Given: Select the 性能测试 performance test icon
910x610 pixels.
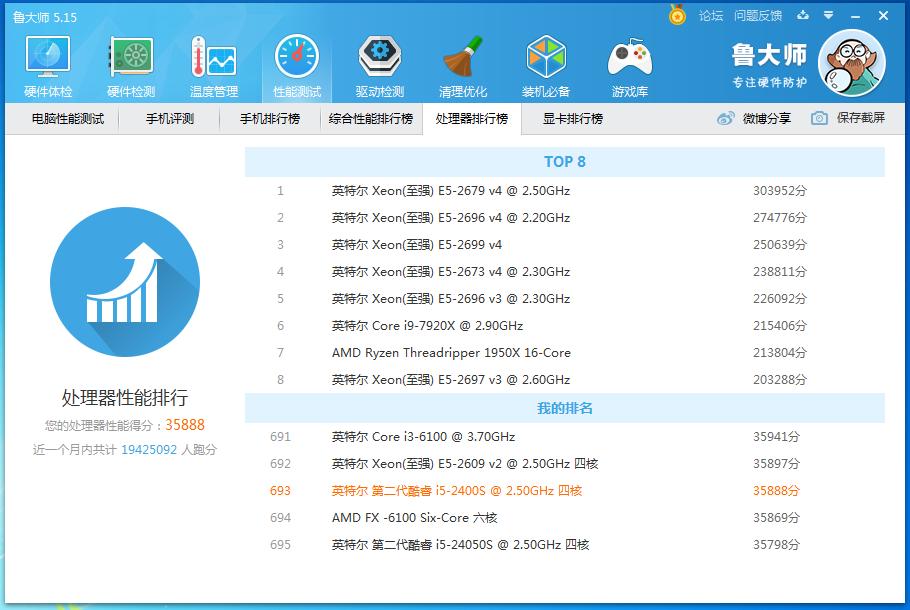Looking at the screenshot, I should click(295, 62).
